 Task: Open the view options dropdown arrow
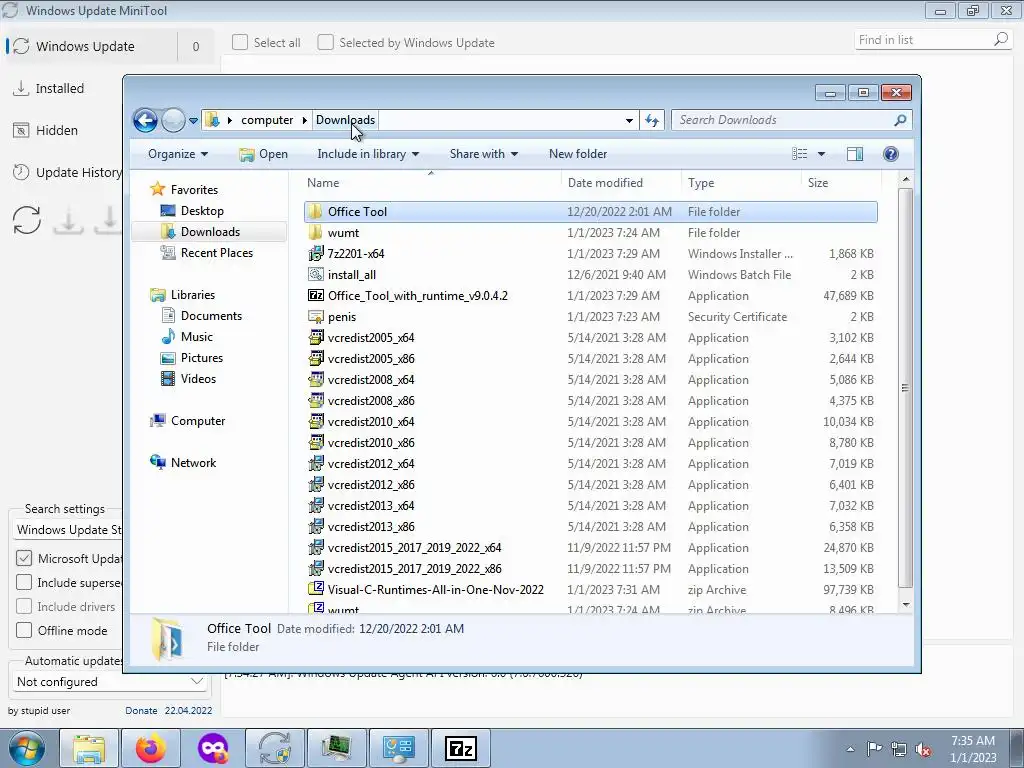point(822,154)
